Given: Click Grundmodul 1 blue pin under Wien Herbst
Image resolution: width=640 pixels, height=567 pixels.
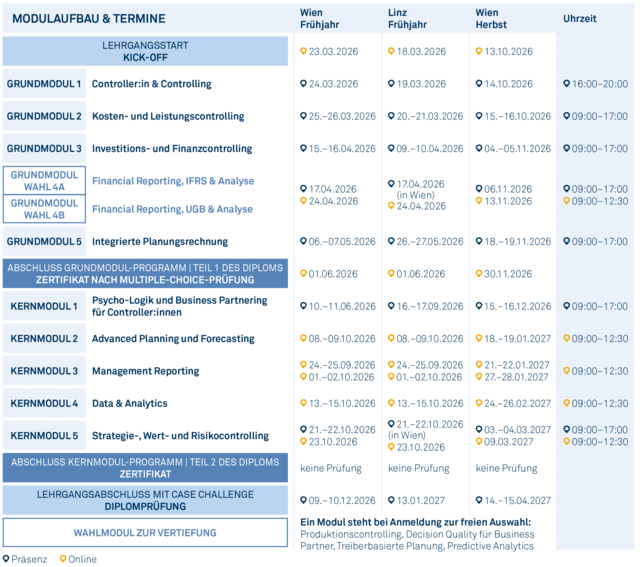Looking at the screenshot, I should [478, 84].
